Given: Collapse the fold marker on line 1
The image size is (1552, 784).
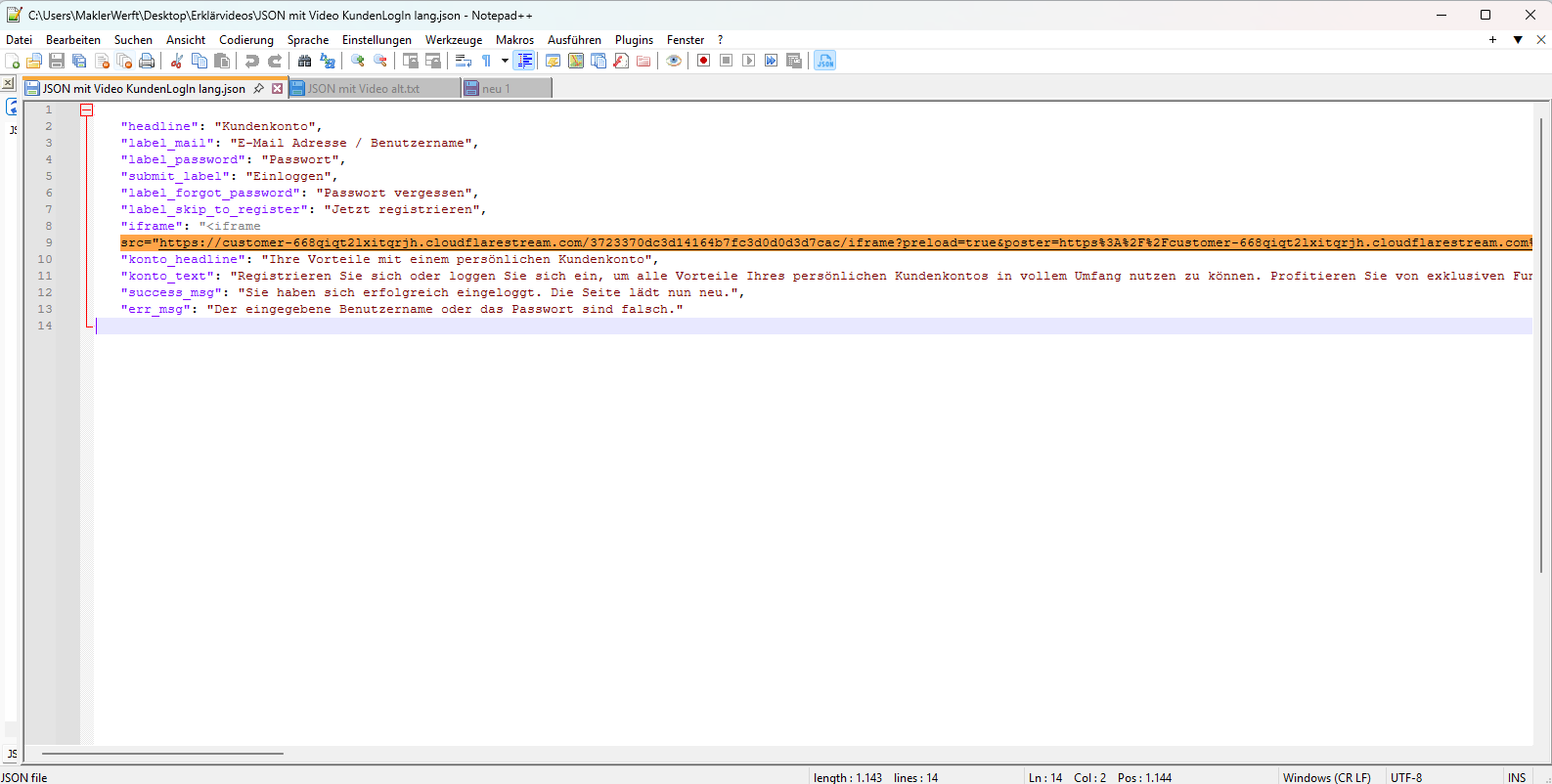Looking at the screenshot, I should coord(87,110).
